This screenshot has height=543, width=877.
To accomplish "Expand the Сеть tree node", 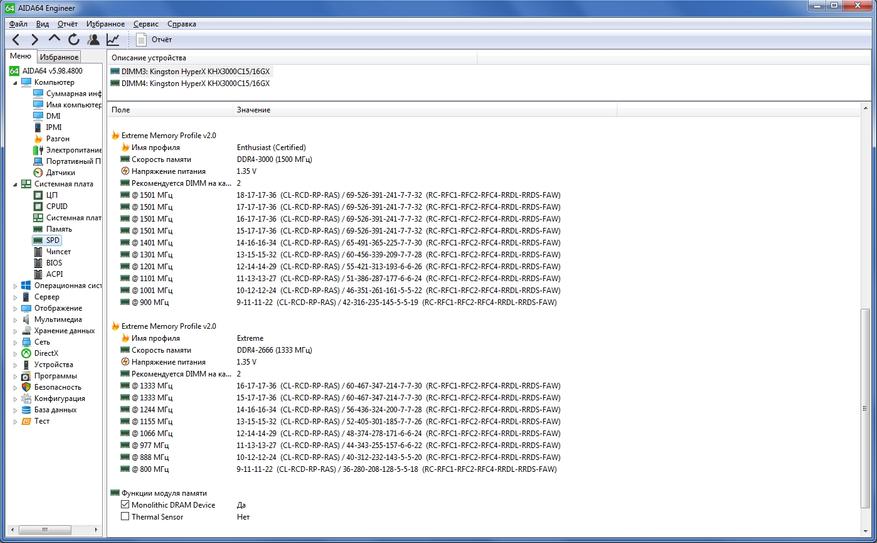I will coord(15,342).
